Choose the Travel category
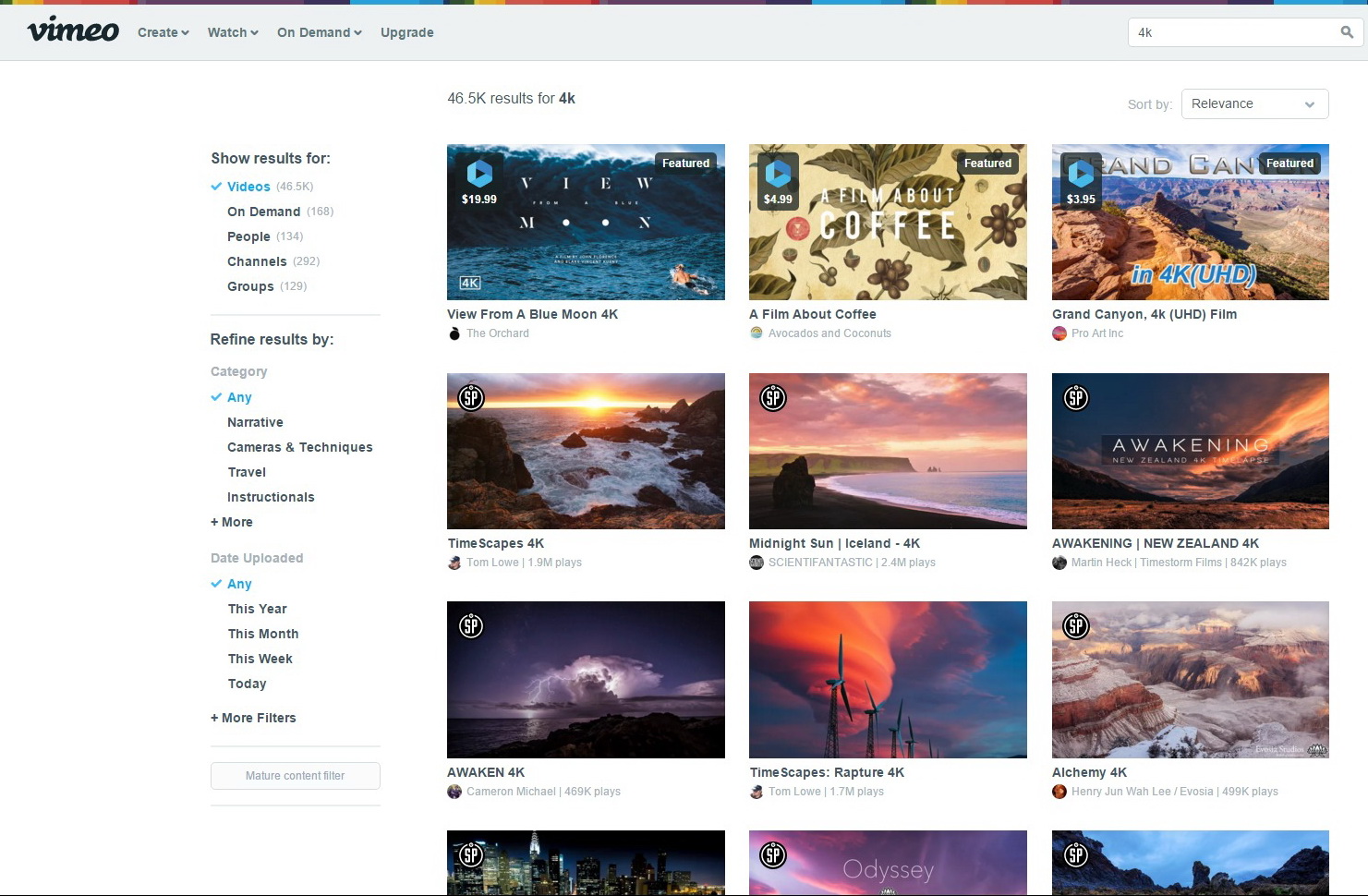This screenshot has width=1368, height=896. point(247,472)
